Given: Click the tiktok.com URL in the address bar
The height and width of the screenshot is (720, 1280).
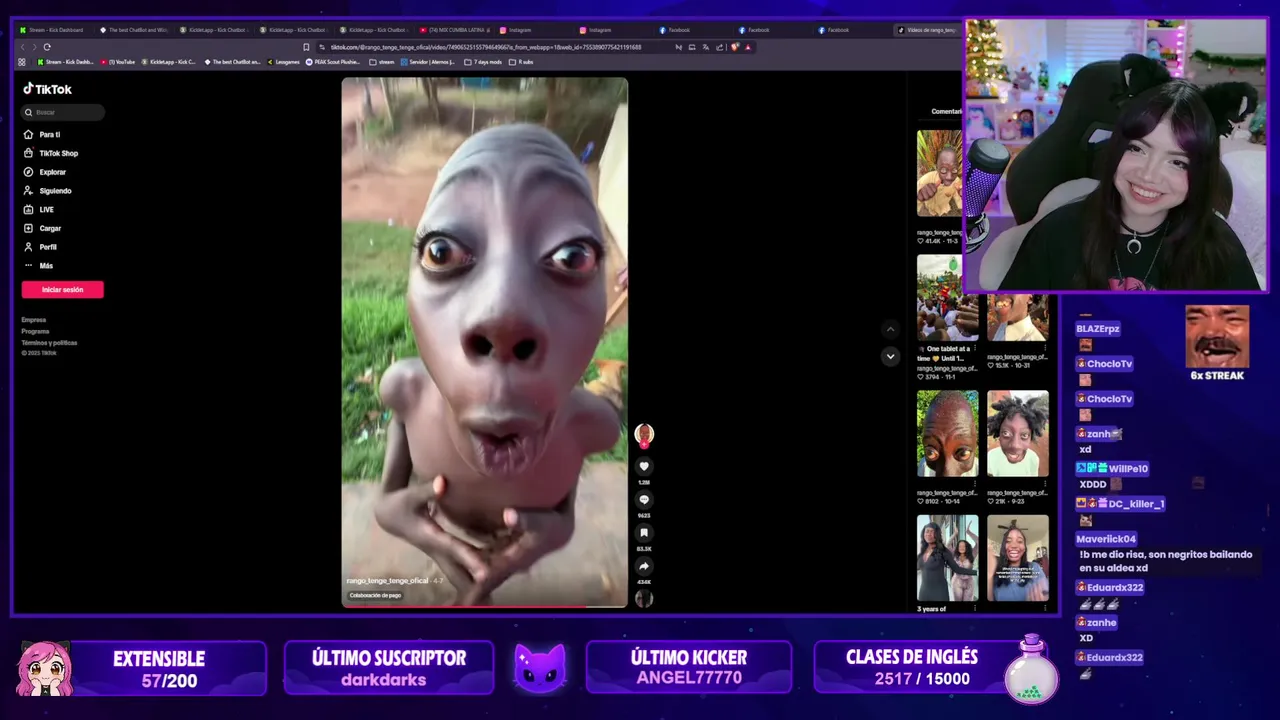Looking at the screenshot, I should coord(486,47).
